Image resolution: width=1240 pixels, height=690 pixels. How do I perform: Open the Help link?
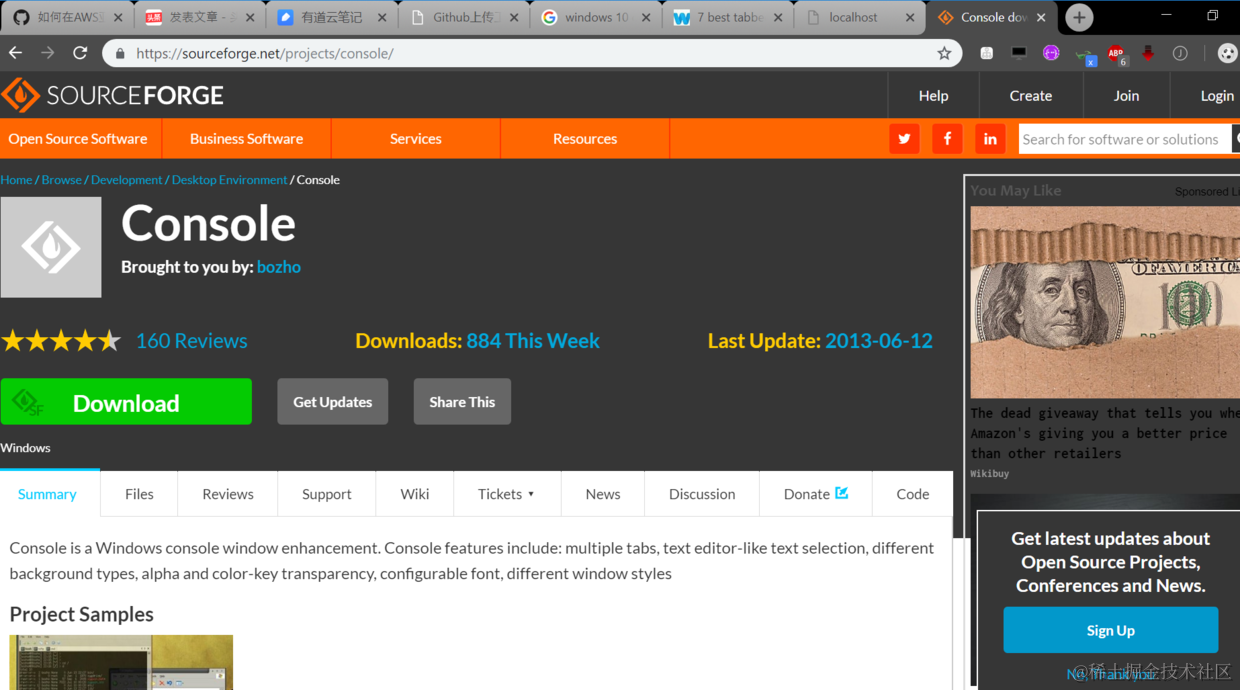(x=933, y=95)
